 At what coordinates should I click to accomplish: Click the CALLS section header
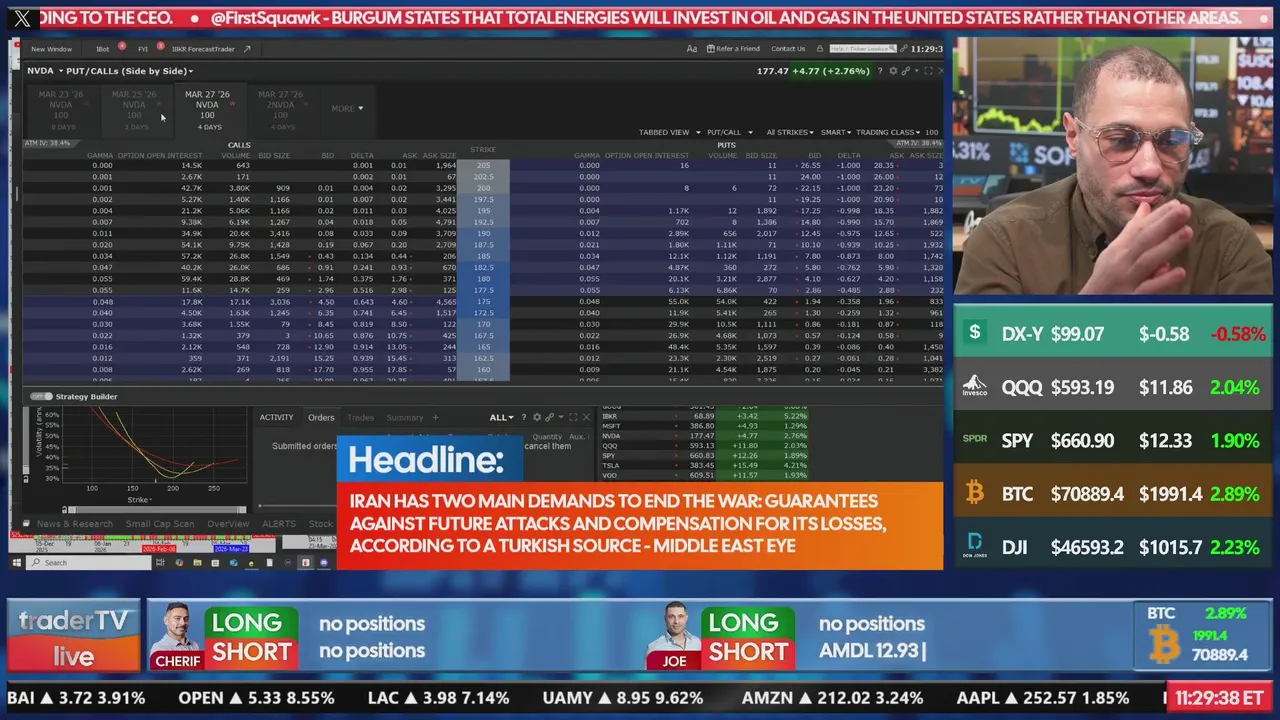point(239,145)
